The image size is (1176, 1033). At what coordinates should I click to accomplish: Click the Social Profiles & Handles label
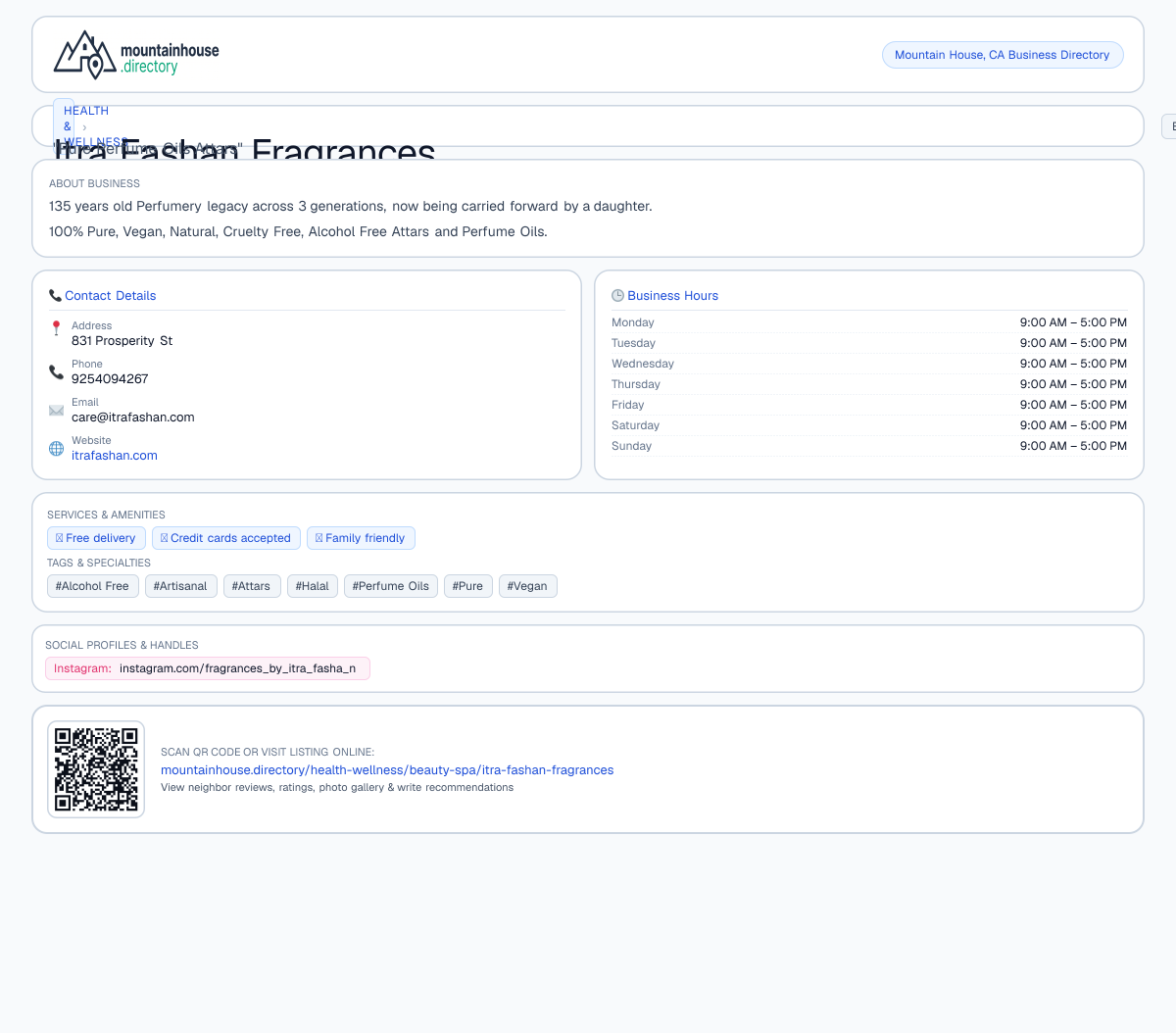tap(122, 645)
